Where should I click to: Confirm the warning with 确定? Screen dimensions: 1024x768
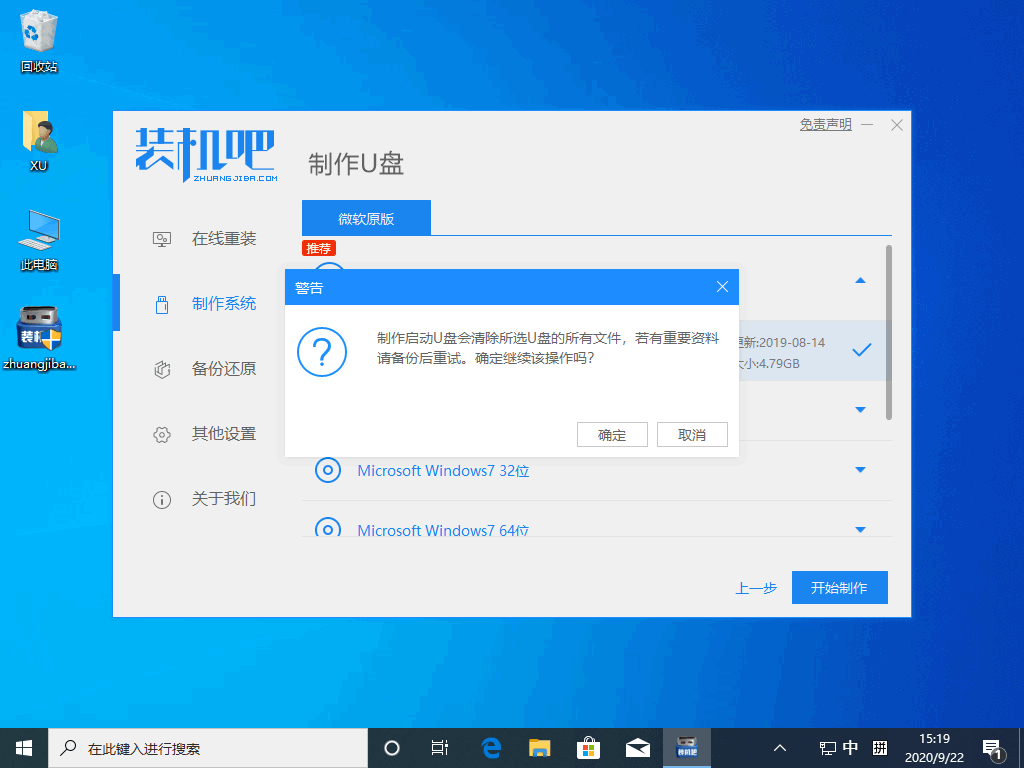[612, 434]
